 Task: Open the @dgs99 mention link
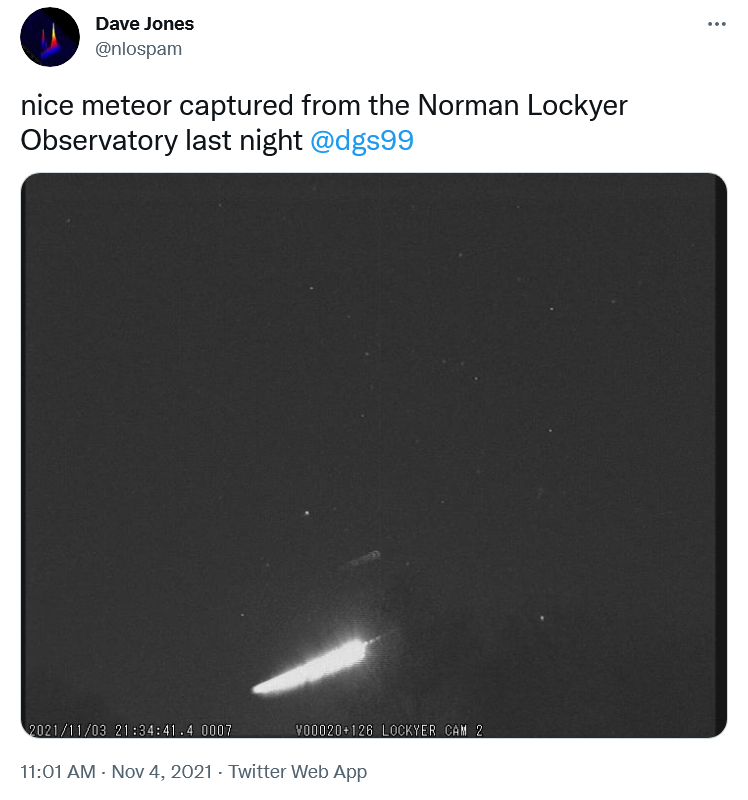[x=362, y=141]
